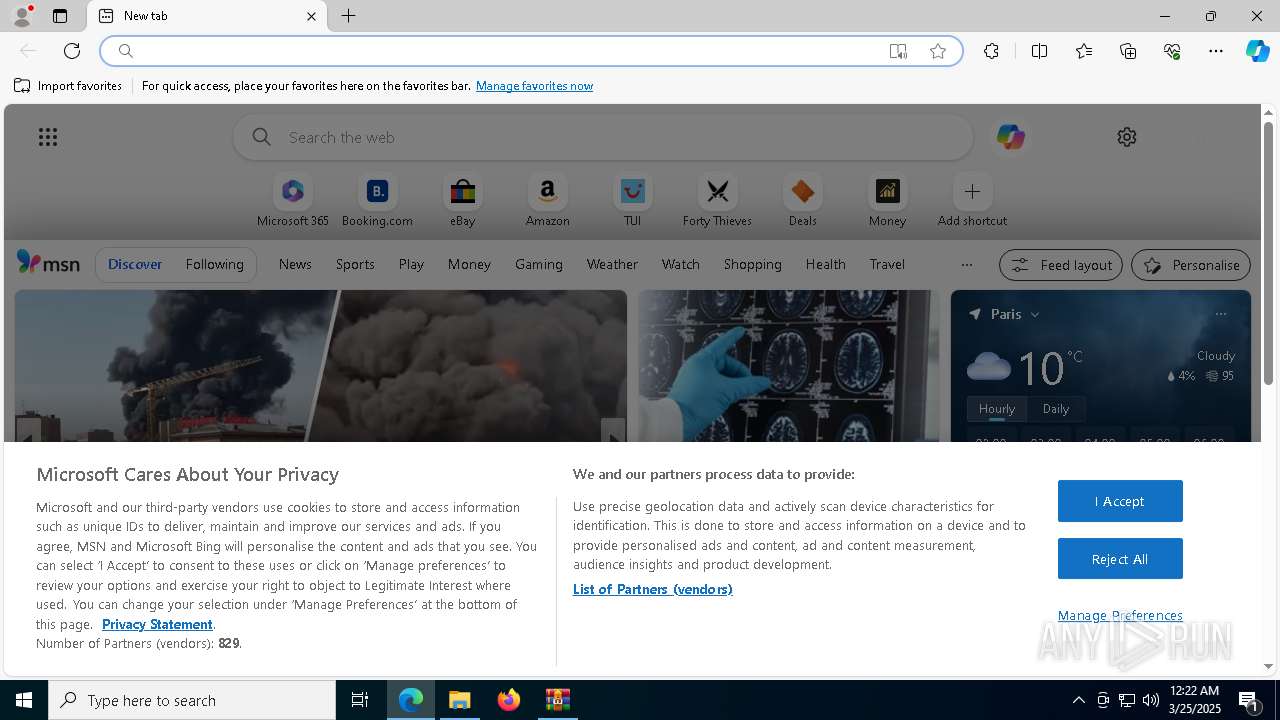Expand more MSN categories ellipsis
1280x720 pixels.
(966, 265)
